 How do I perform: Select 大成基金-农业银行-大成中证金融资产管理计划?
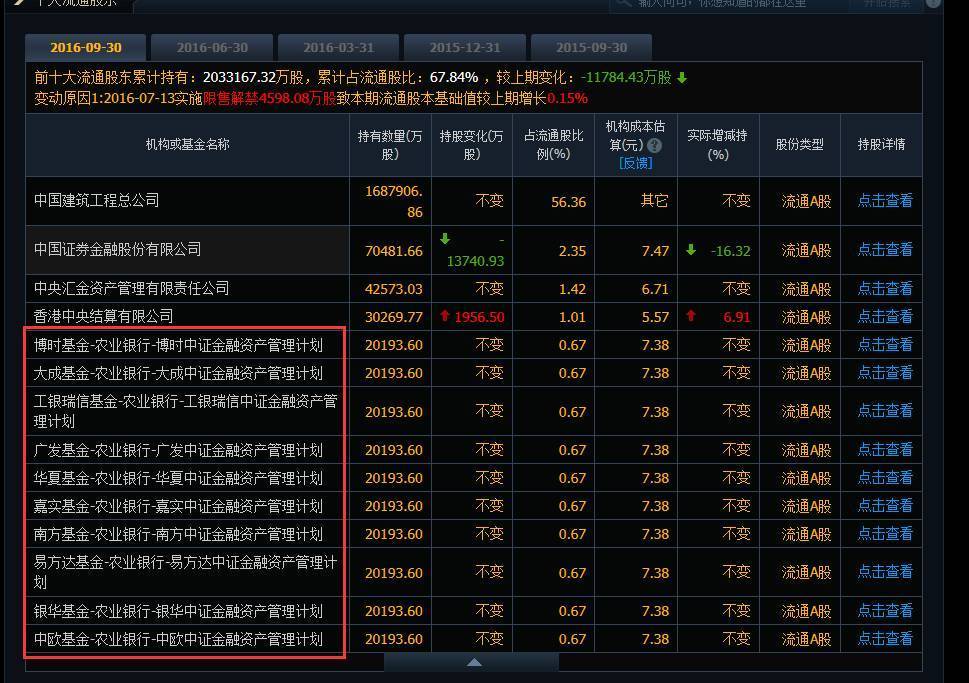coord(178,373)
